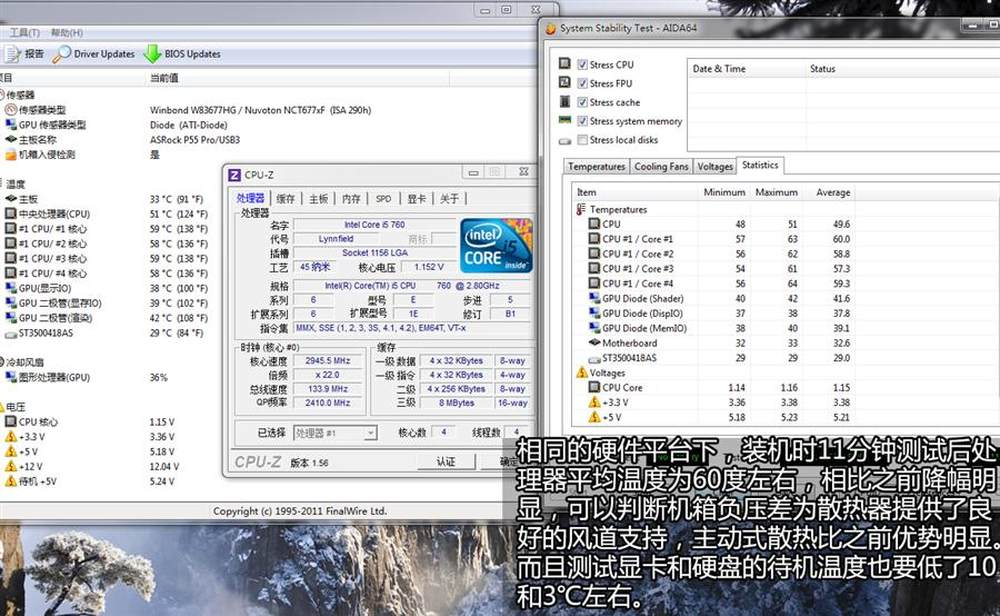Viewport: 1000px width, 616px height.
Task: Click the #1 CPU/ #1 核心 row icon
Action: (x=11, y=228)
